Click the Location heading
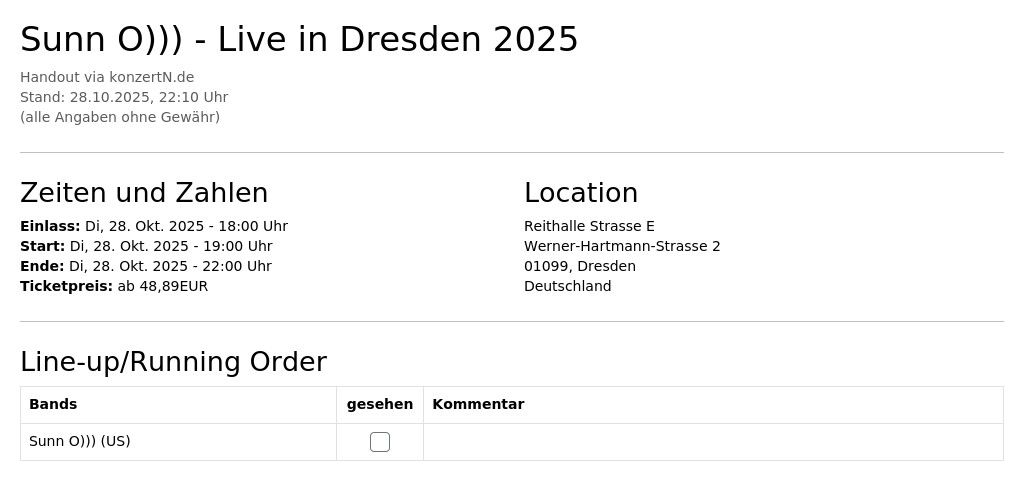The height and width of the screenshot is (497, 1024). (581, 193)
